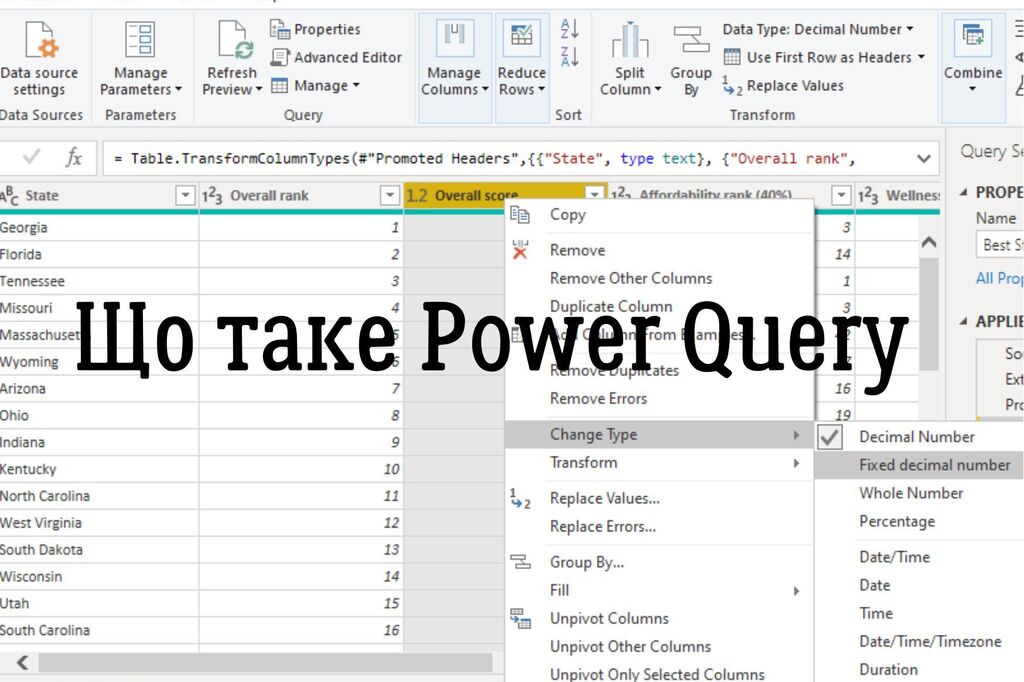Click scroll up arrow of data grid
This screenshot has height=682, width=1024.
[x=929, y=242]
